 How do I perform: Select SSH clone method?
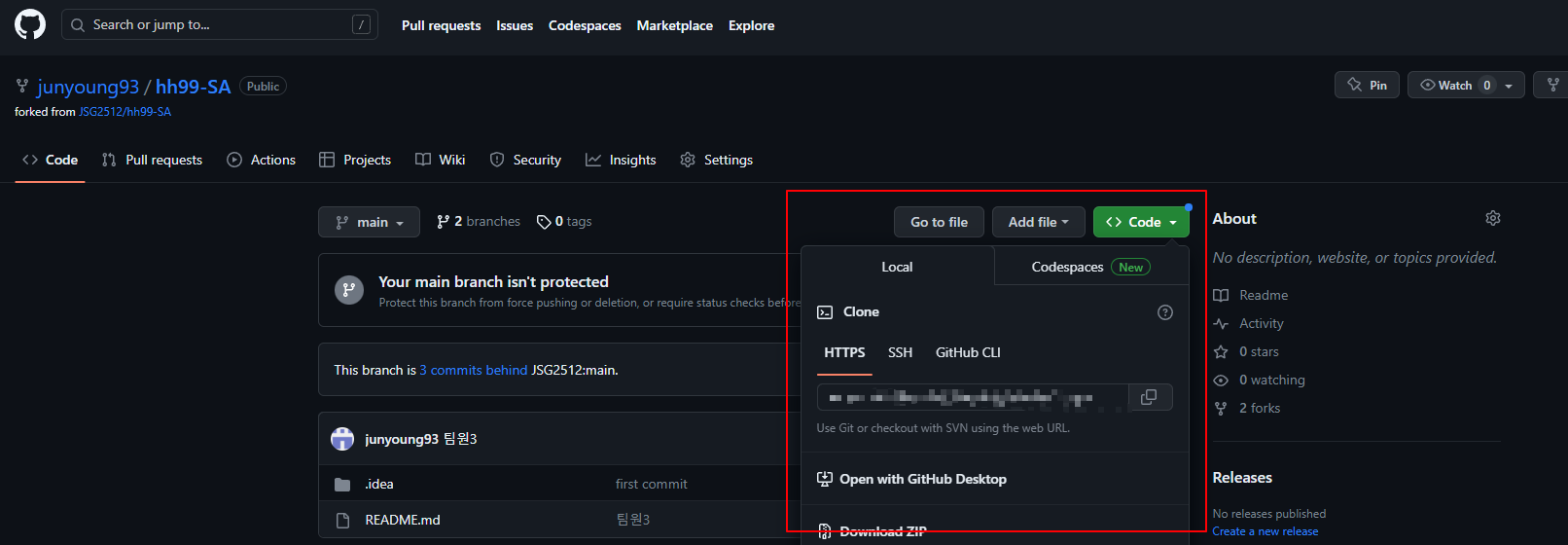point(900,352)
